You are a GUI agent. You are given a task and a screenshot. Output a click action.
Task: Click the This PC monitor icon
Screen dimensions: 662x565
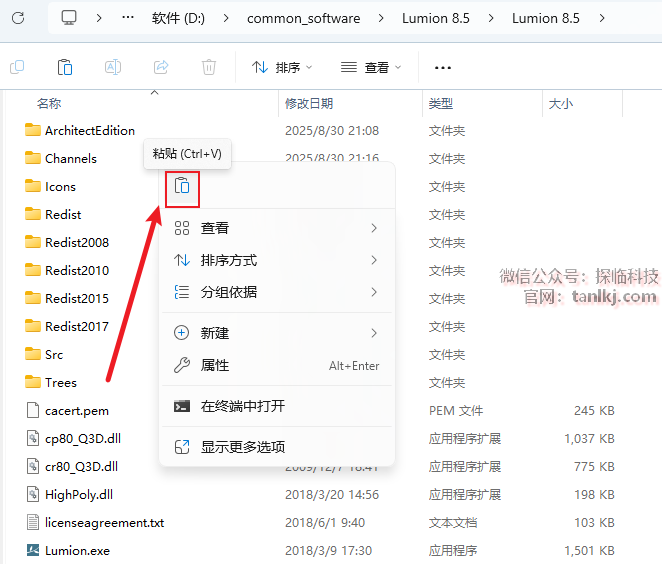pos(69,18)
